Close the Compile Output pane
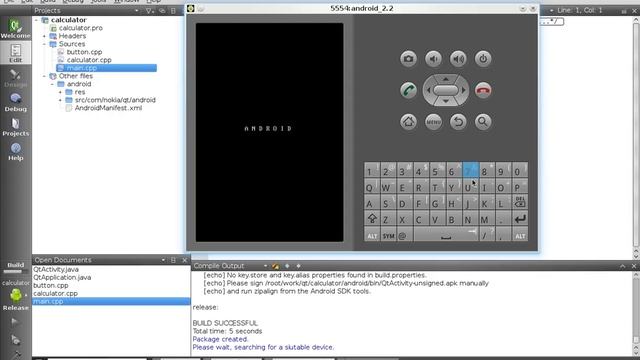The image size is (640, 360). (x=633, y=266)
